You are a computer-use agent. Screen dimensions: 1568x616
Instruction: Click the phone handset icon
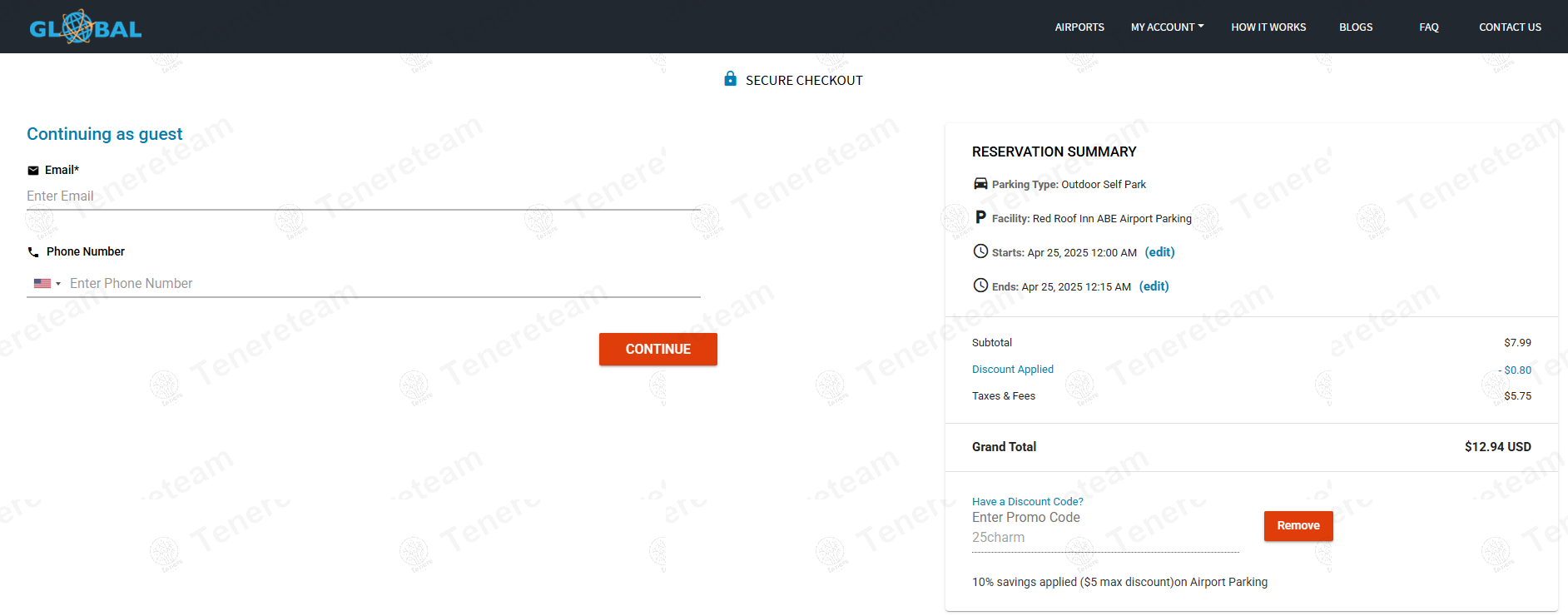33,252
